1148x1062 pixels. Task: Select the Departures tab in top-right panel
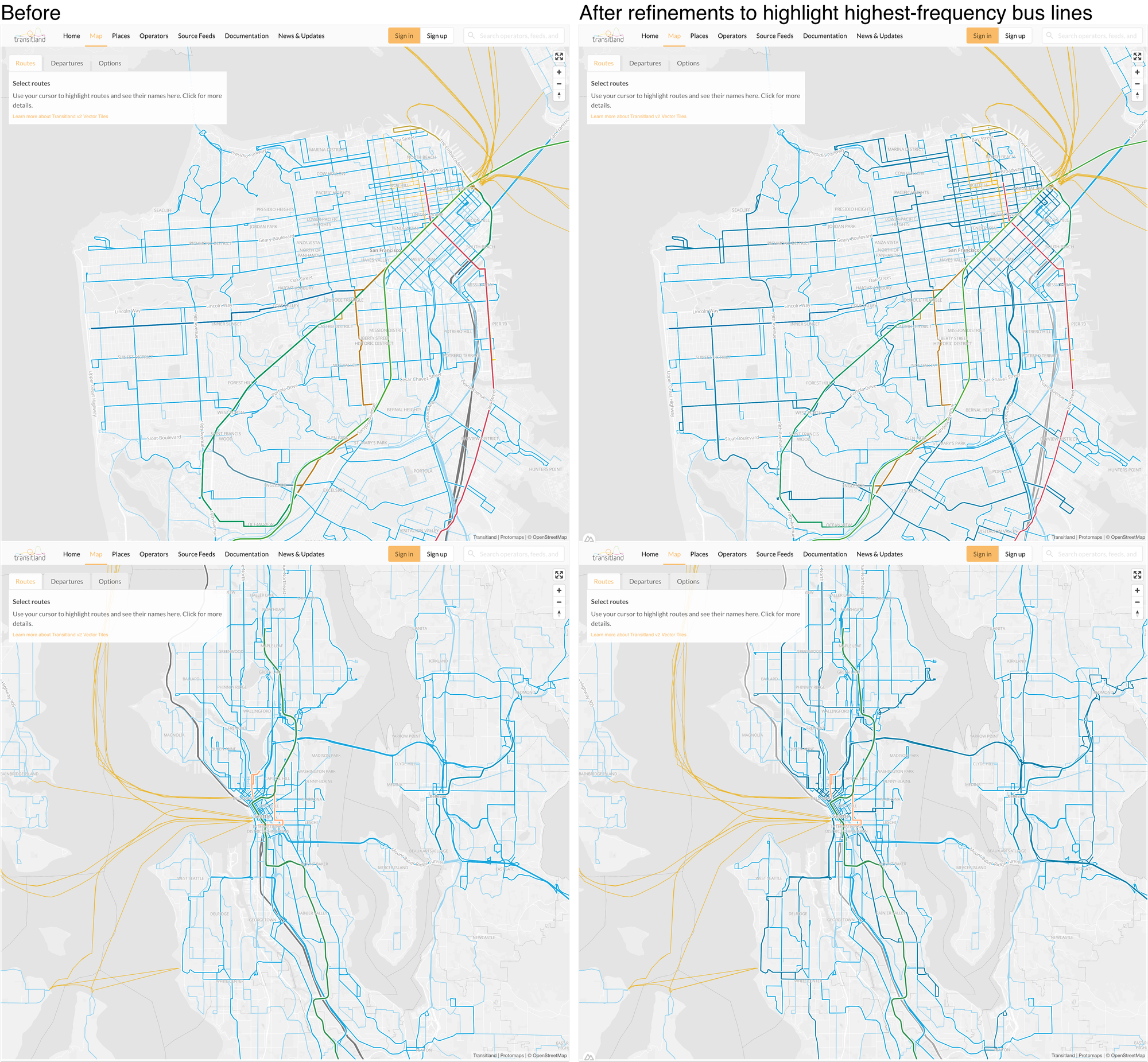click(x=645, y=63)
